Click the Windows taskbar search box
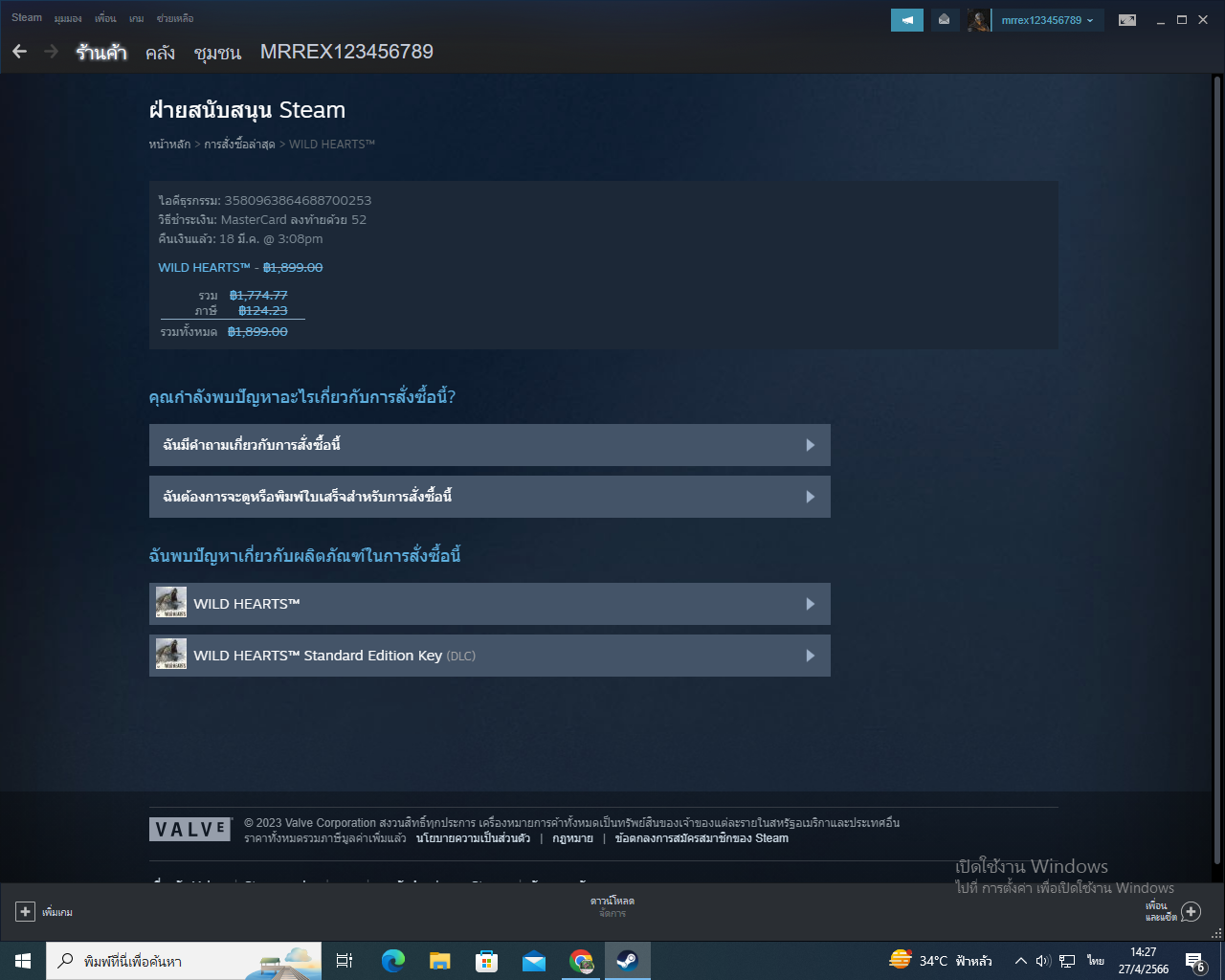The height and width of the screenshot is (980, 1225). (x=184, y=961)
